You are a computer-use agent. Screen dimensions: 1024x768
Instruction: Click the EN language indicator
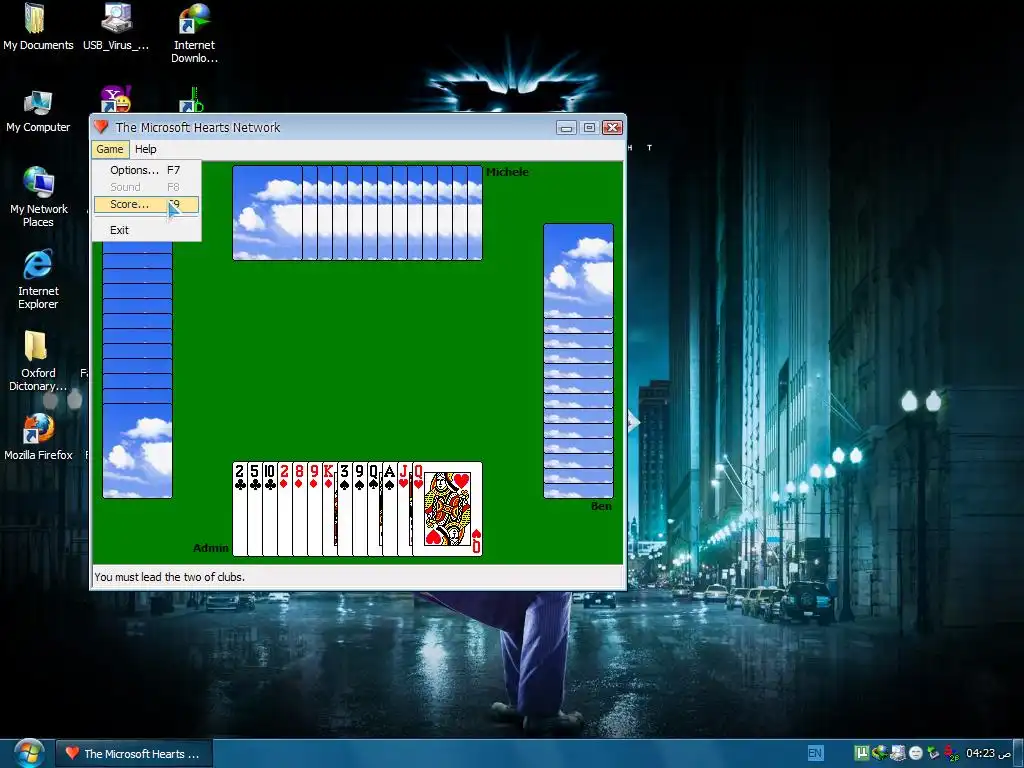pyautogui.click(x=815, y=753)
